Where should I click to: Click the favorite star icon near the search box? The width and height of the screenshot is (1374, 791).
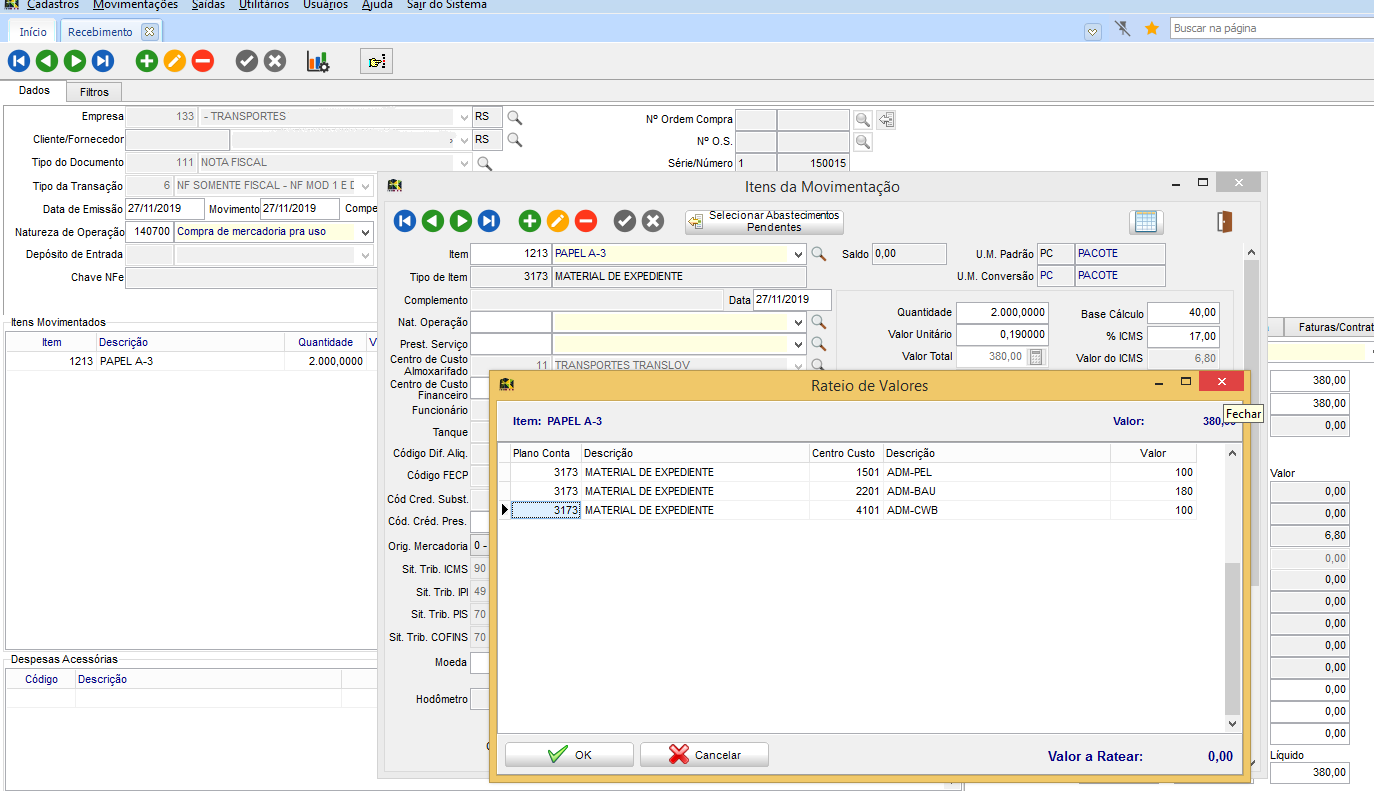point(1151,29)
